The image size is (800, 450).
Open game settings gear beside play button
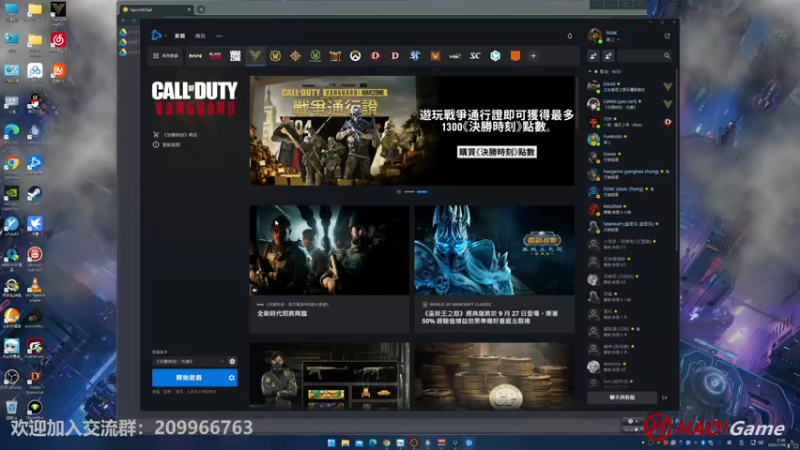232,378
